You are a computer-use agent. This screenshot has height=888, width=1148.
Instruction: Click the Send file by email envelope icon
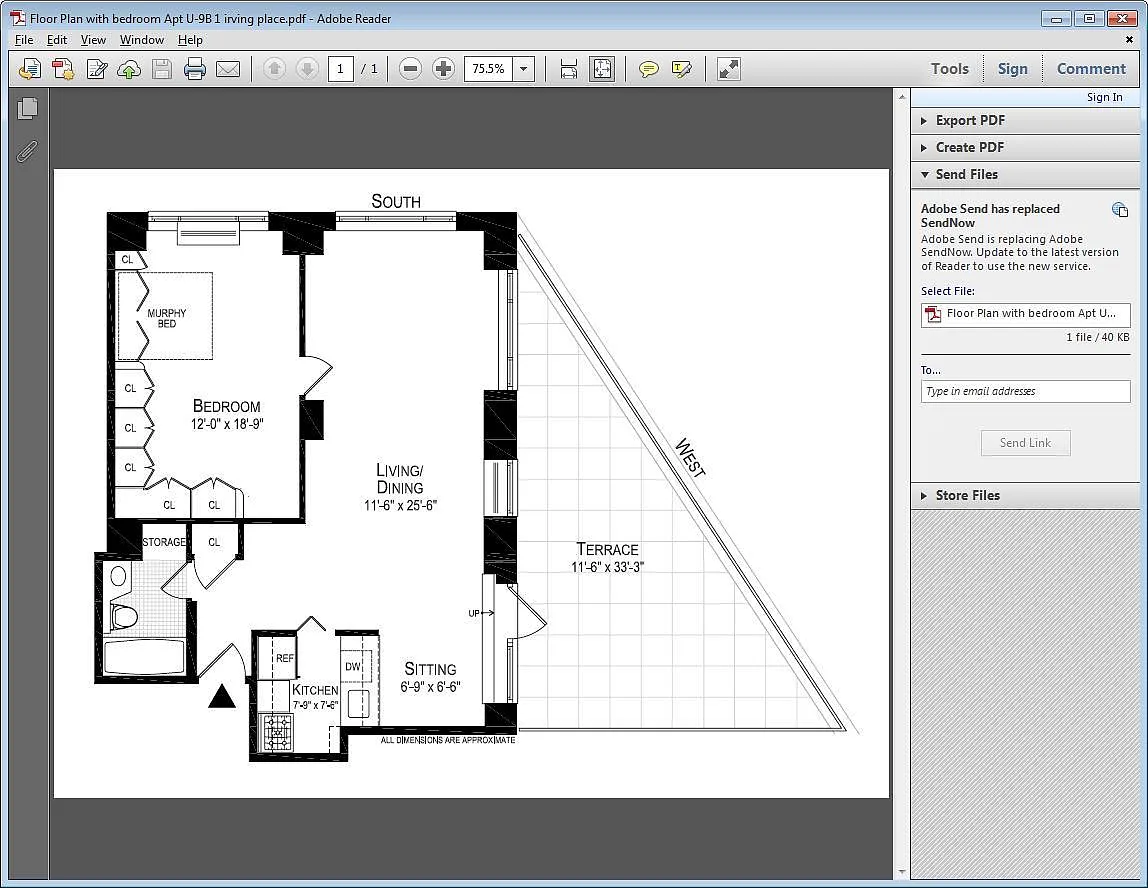point(228,69)
